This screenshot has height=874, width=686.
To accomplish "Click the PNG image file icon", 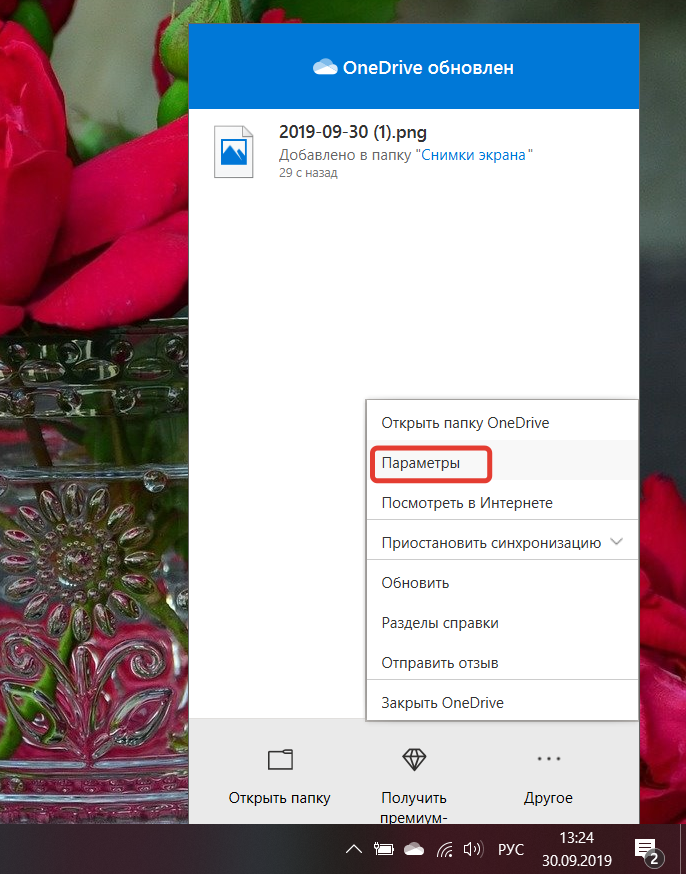I will [x=233, y=152].
